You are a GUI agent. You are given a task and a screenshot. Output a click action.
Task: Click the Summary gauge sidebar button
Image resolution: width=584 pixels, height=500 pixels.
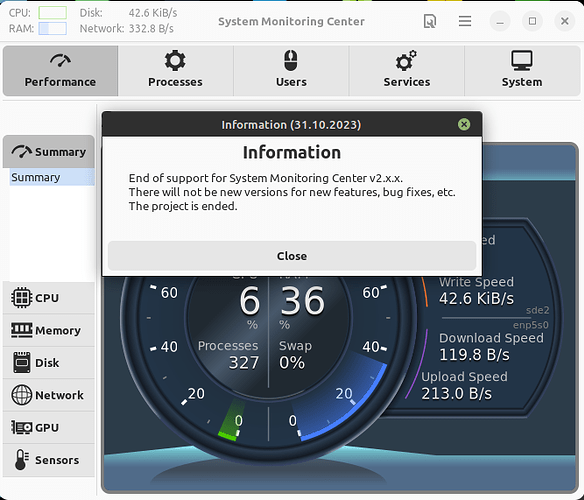pos(49,152)
